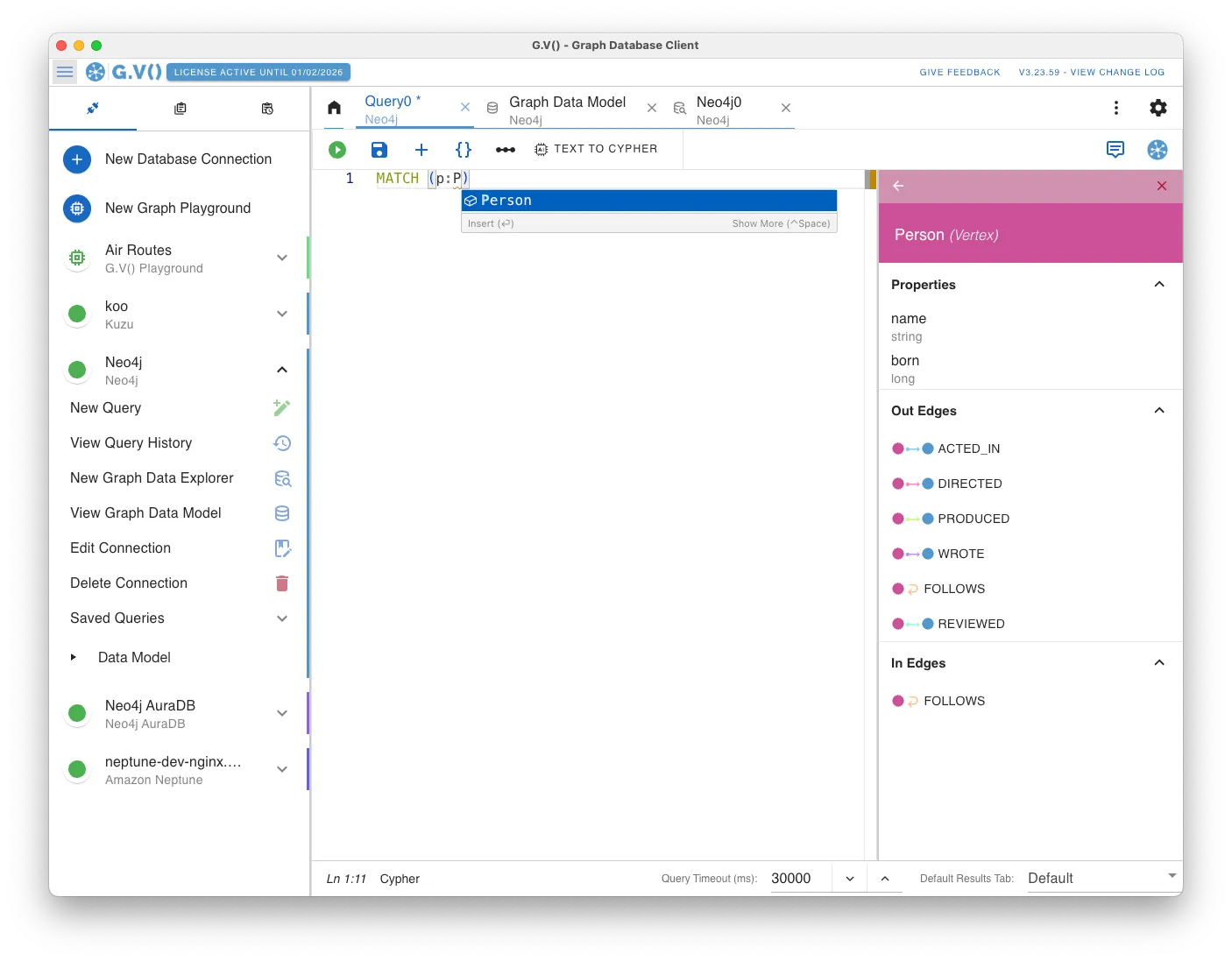Viewport: 1232px width, 961px height.
Task: Close the Person vertex panel
Action: [1162, 186]
